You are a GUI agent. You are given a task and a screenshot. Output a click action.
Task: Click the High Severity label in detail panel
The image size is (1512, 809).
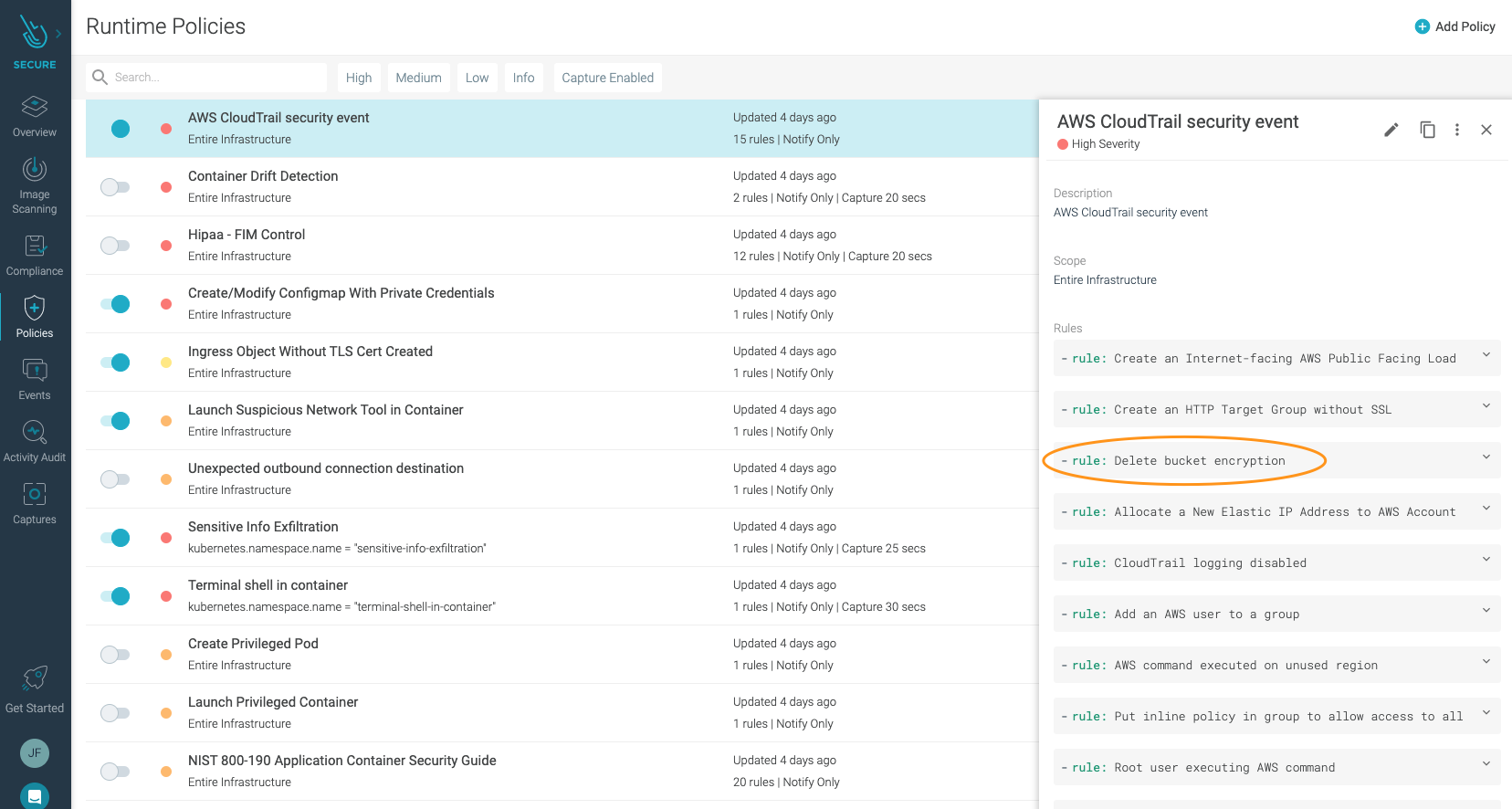click(1106, 144)
